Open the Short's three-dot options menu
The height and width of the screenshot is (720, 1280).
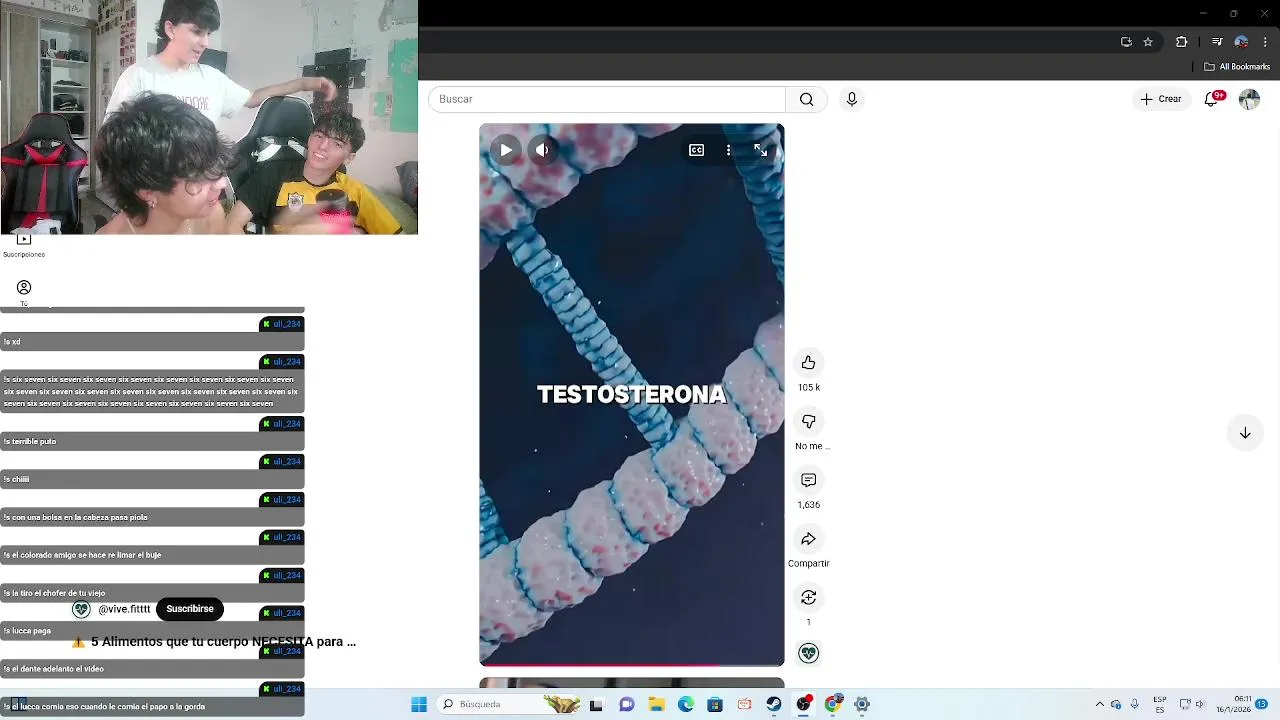point(728,150)
